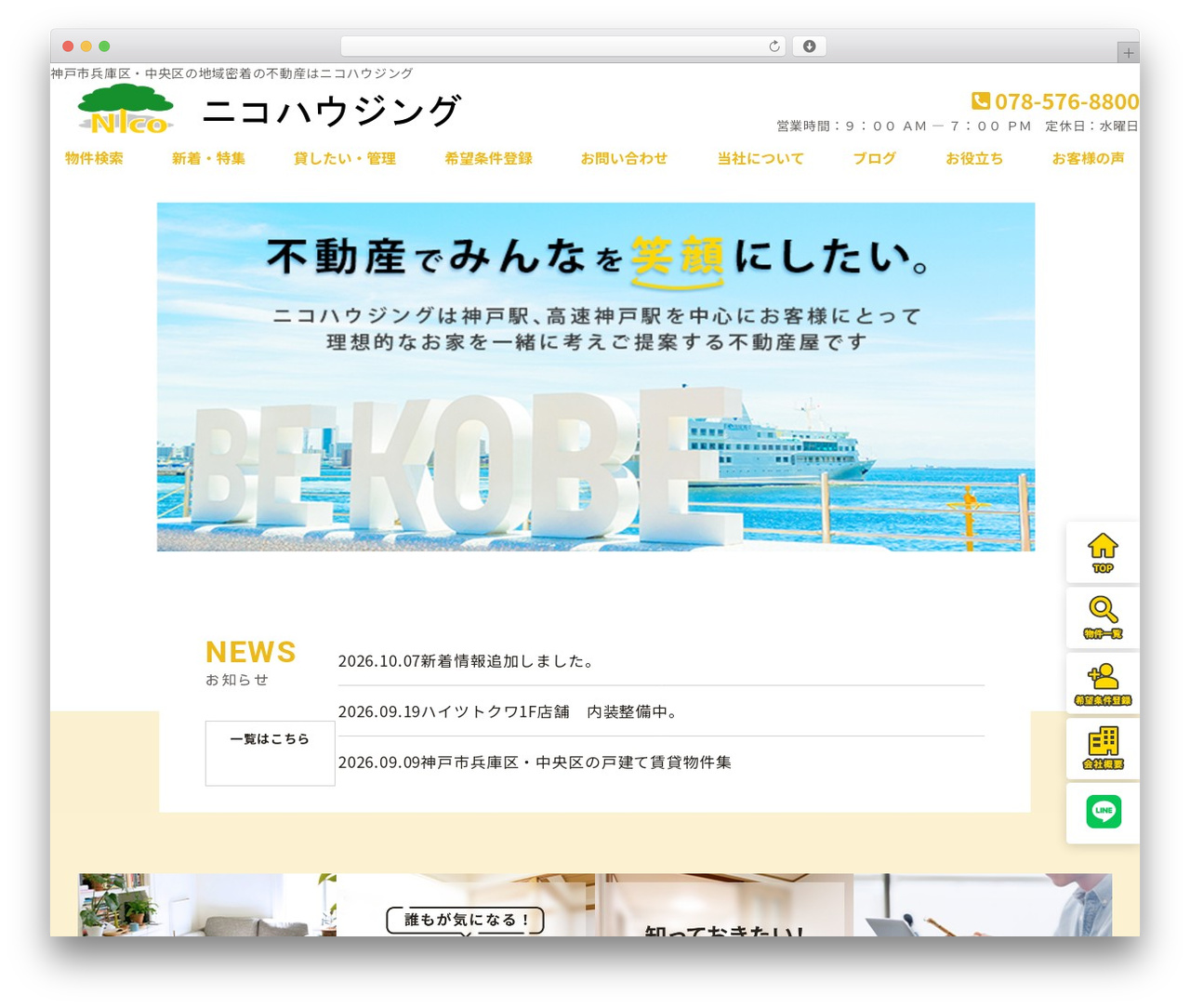Image resolution: width=1190 pixels, height=1008 pixels.
Task: Click the TOP house icon in side panel
Action: [x=1103, y=552]
